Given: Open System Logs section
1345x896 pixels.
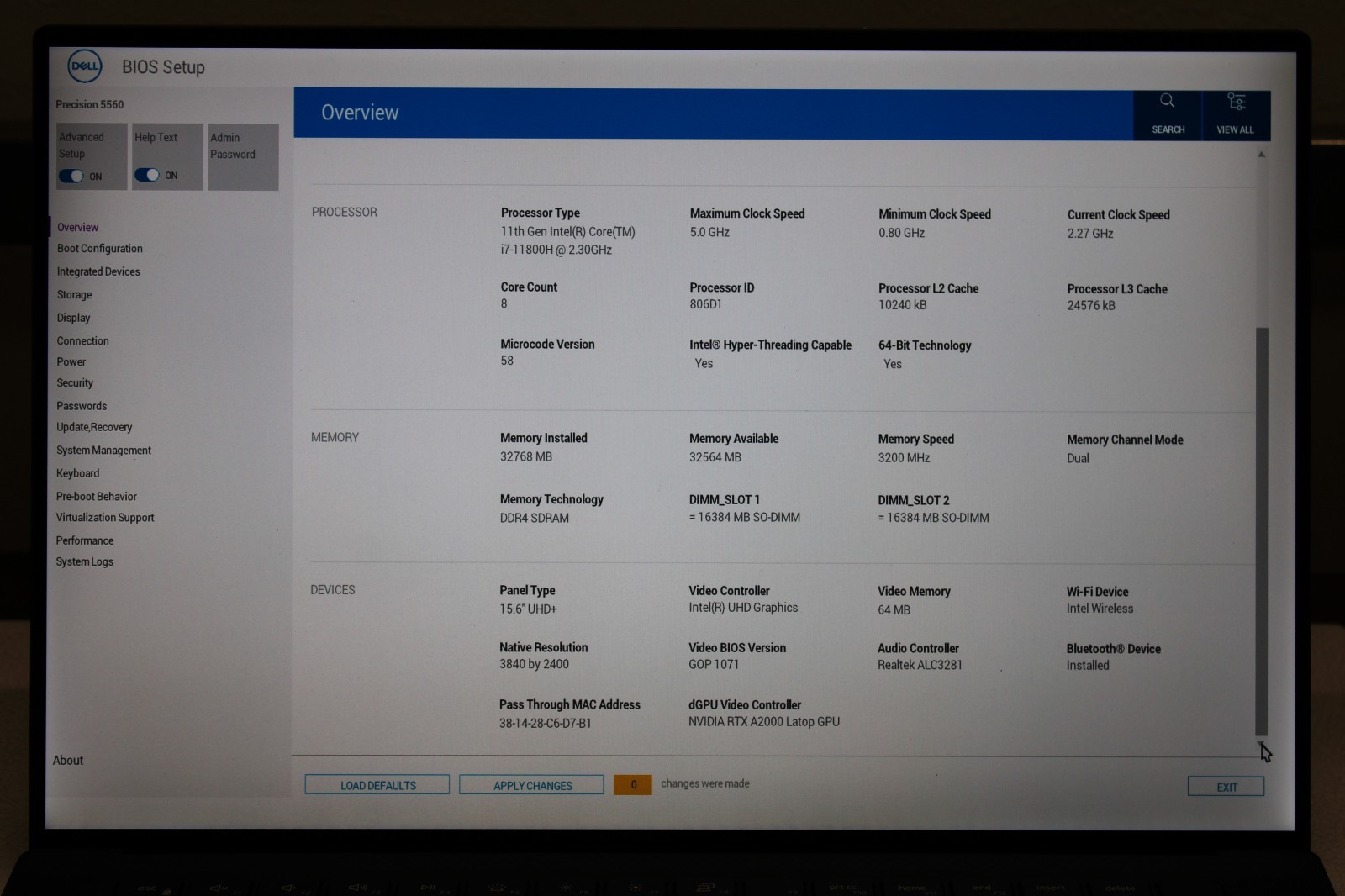Looking at the screenshot, I should [x=84, y=561].
